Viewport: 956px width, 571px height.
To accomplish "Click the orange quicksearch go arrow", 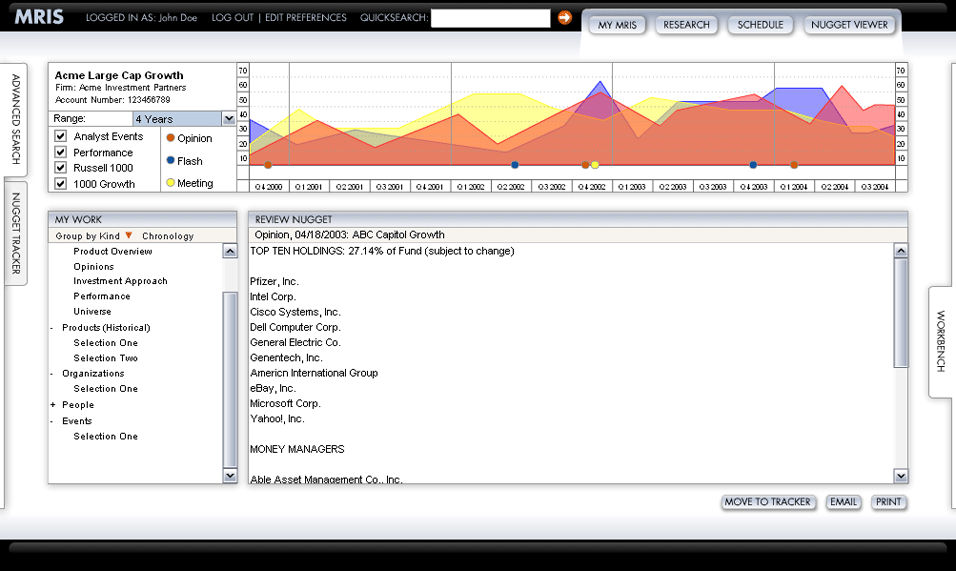I will coord(565,18).
